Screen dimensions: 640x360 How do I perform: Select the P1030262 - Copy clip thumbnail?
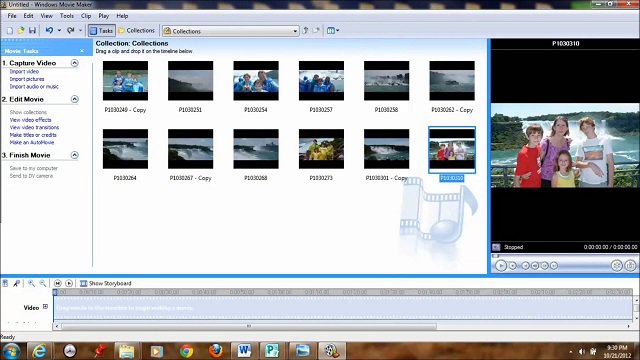tap(452, 81)
